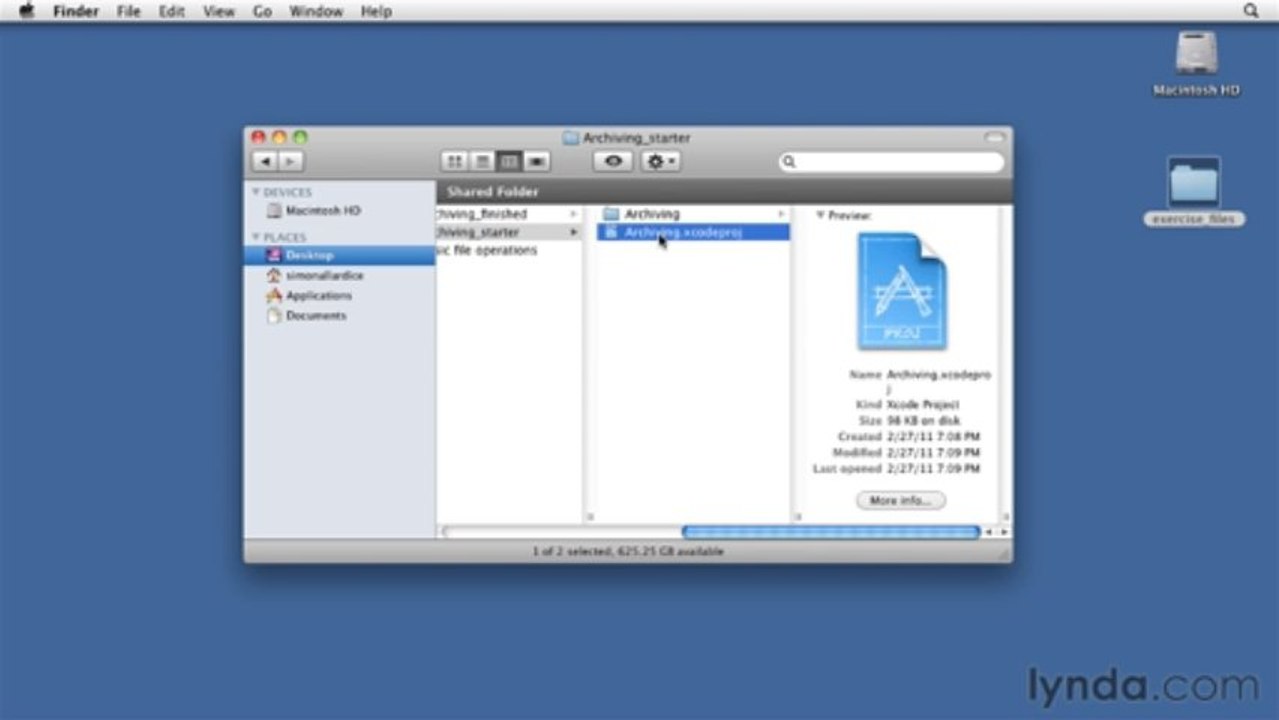Click the Quick Look eye button
Screen dimensions: 1279x720
click(x=613, y=161)
